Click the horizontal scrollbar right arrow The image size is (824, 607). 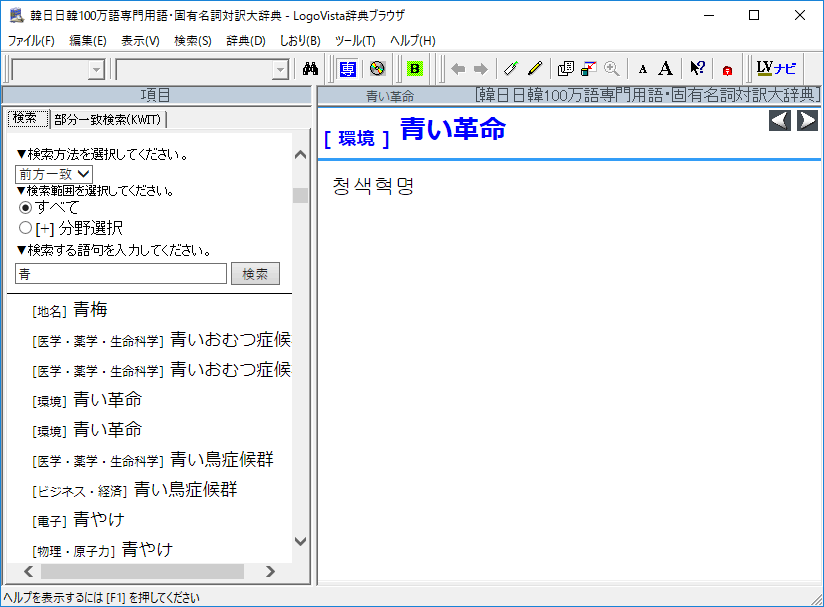270,571
